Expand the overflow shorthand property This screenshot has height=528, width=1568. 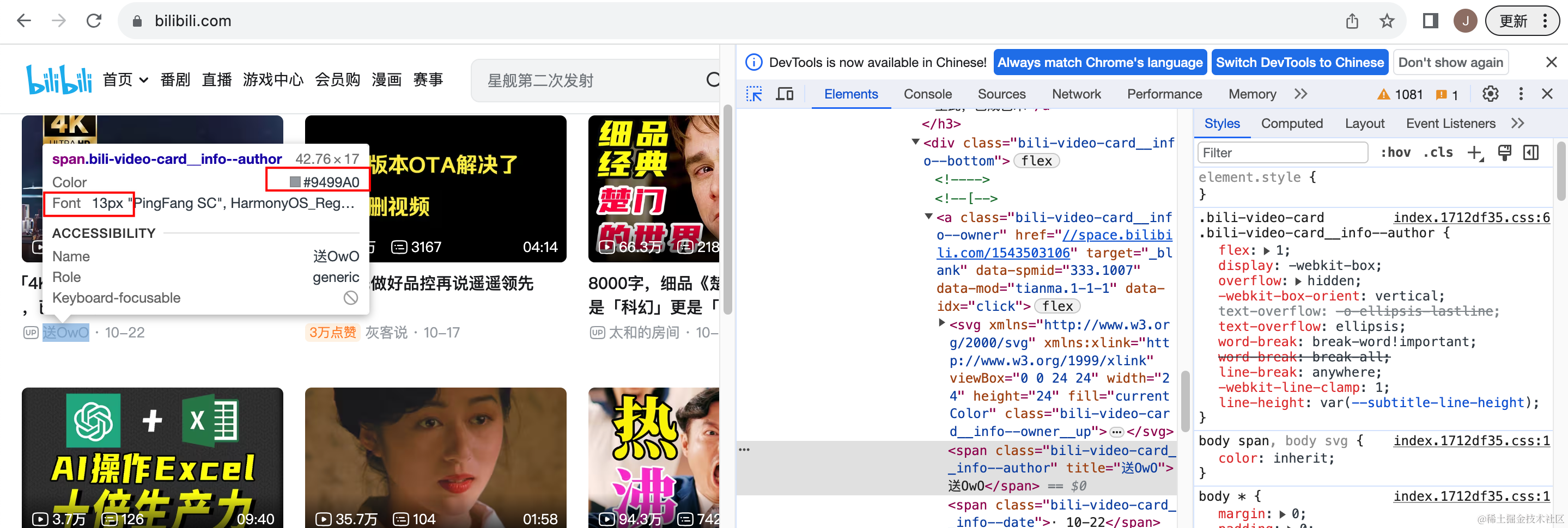tap(1298, 281)
